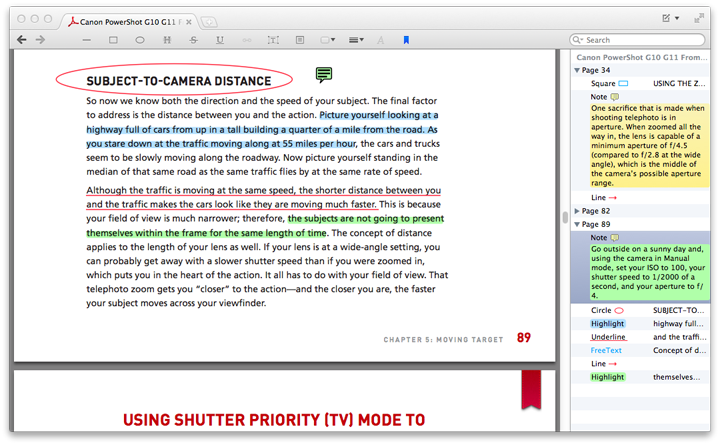Open the color picker dropdown

327,40
